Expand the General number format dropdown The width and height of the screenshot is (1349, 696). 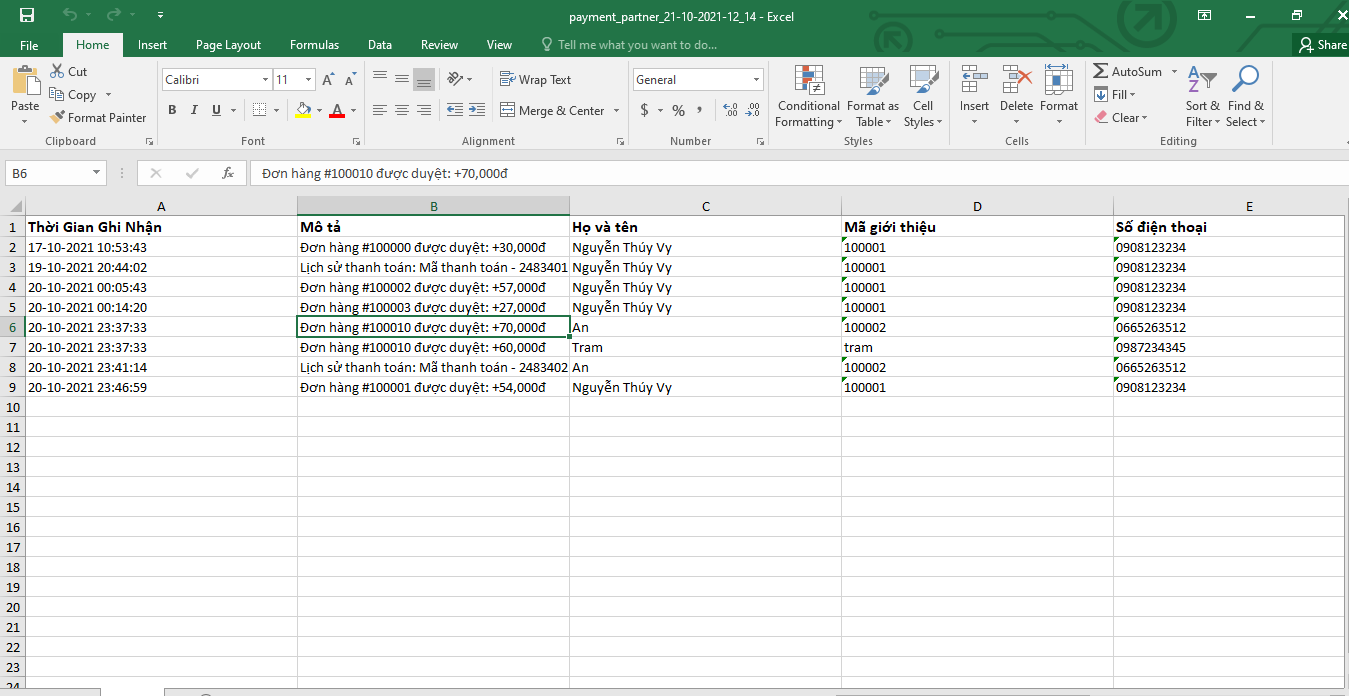tap(756, 80)
